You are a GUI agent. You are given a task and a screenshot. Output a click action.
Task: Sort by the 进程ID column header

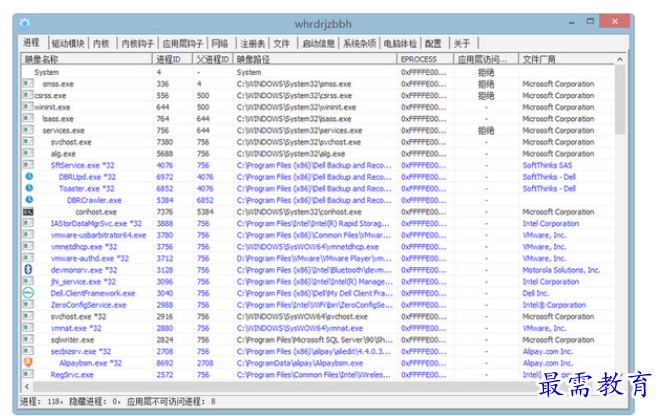pyautogui.click(x=173, y=59)
